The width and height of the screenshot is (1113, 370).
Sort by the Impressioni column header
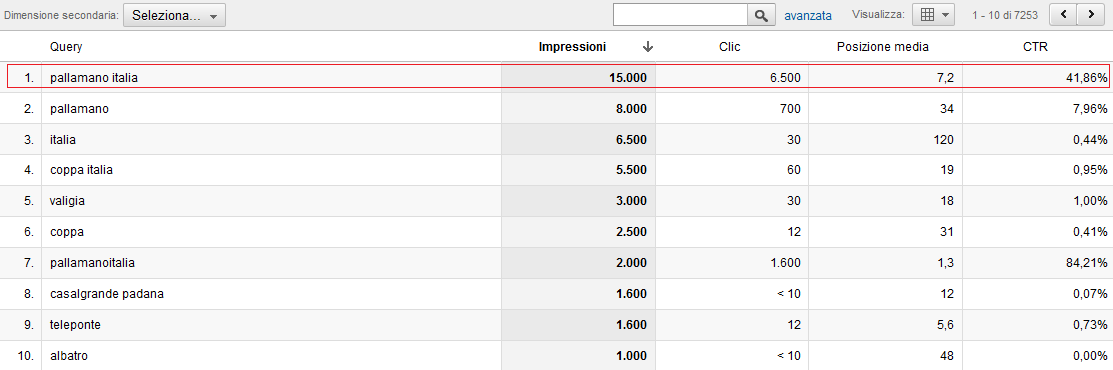click(x=572, y=47)
